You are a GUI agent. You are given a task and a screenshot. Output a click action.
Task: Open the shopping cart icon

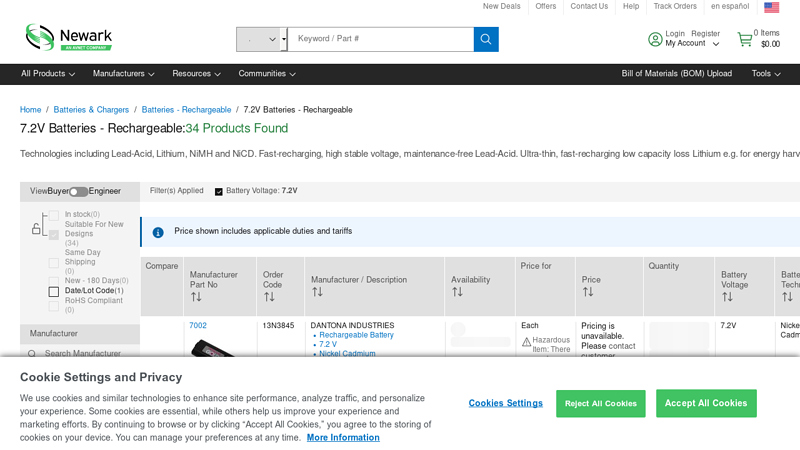[745, 39]
